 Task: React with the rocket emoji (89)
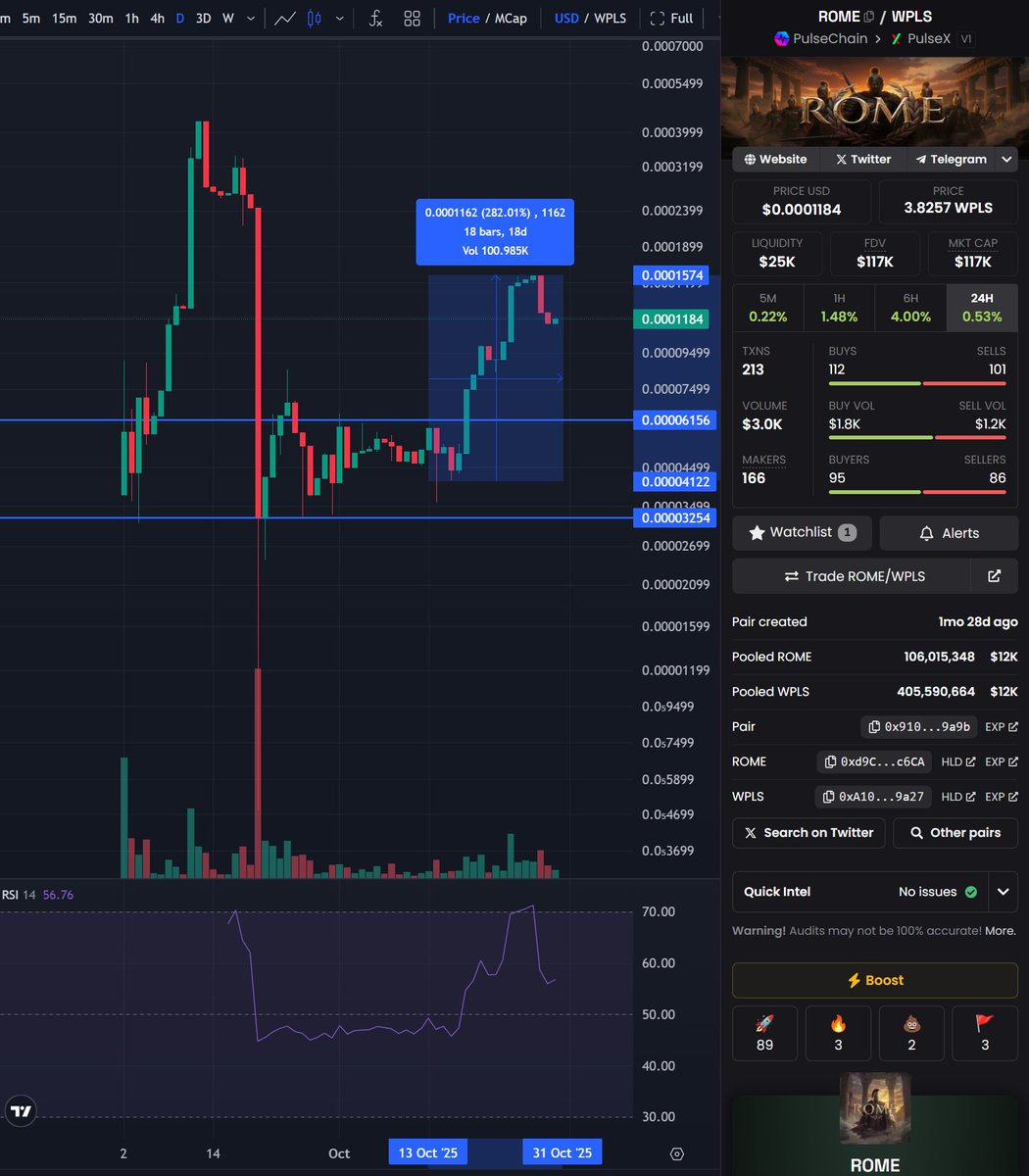764,1033
